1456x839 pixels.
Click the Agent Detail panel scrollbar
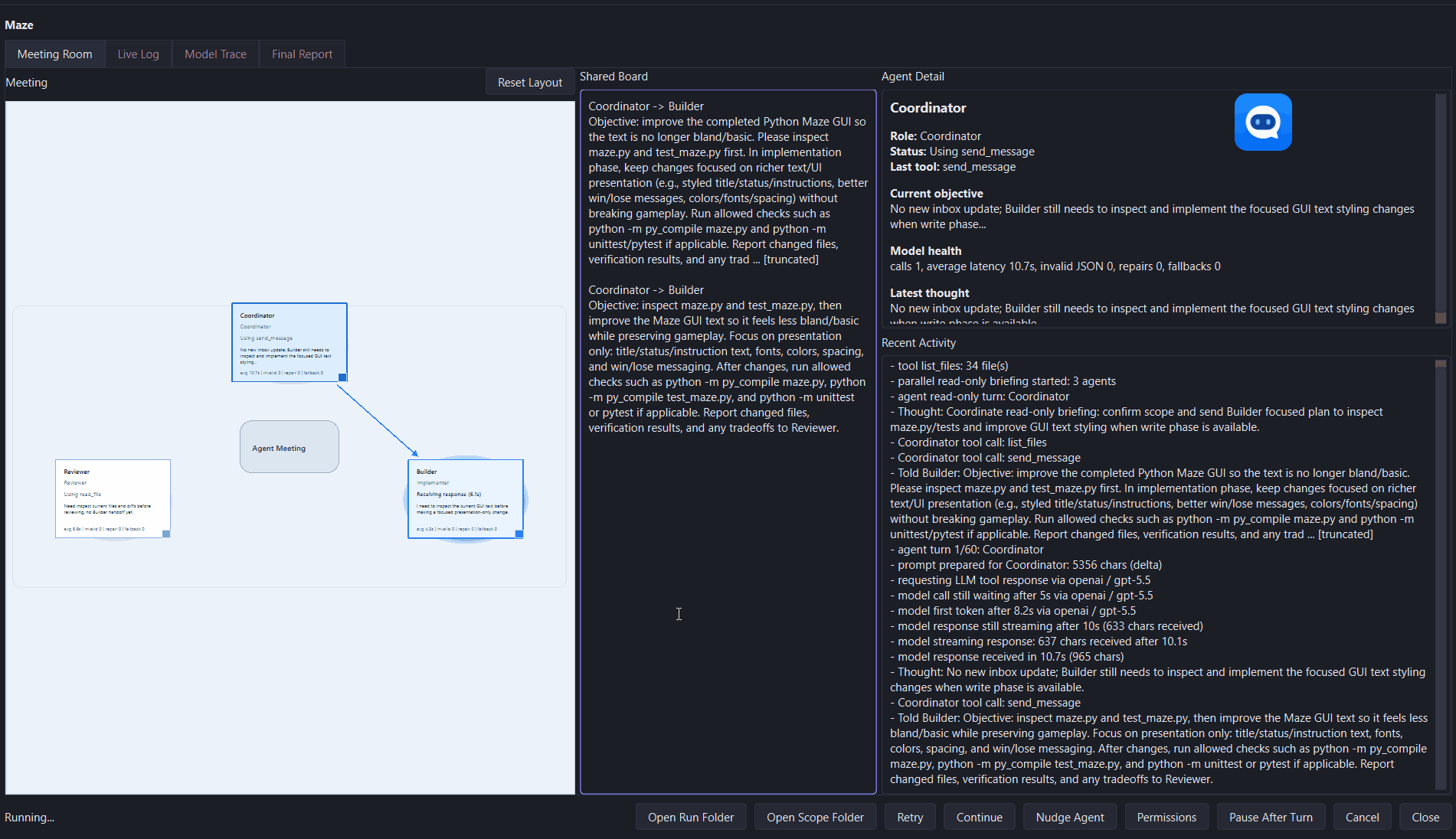coord(1441,208)
